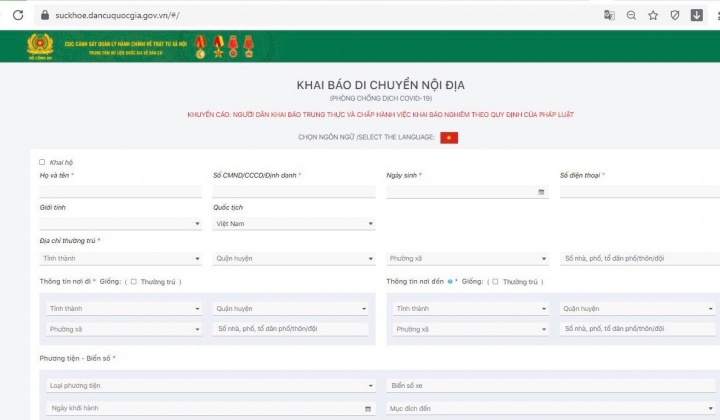Open Tỉnh thành dropdown in Thông tin nơi đến

click(471, 308)
